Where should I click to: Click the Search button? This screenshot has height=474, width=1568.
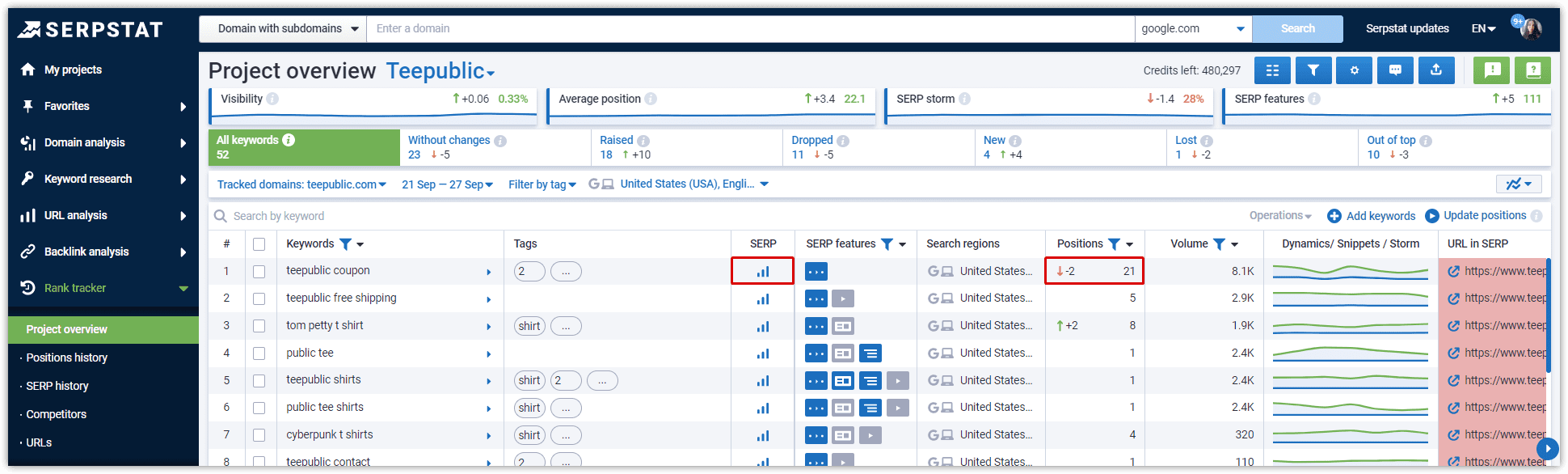tap(1297, 28)
